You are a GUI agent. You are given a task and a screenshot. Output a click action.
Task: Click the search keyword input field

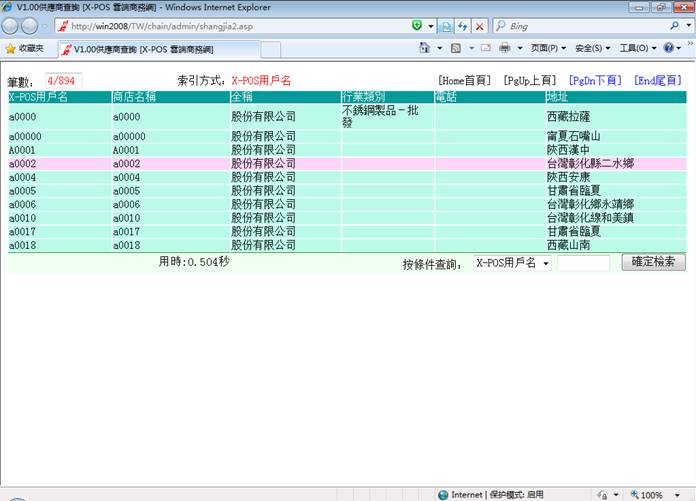[x=583, y=263]
